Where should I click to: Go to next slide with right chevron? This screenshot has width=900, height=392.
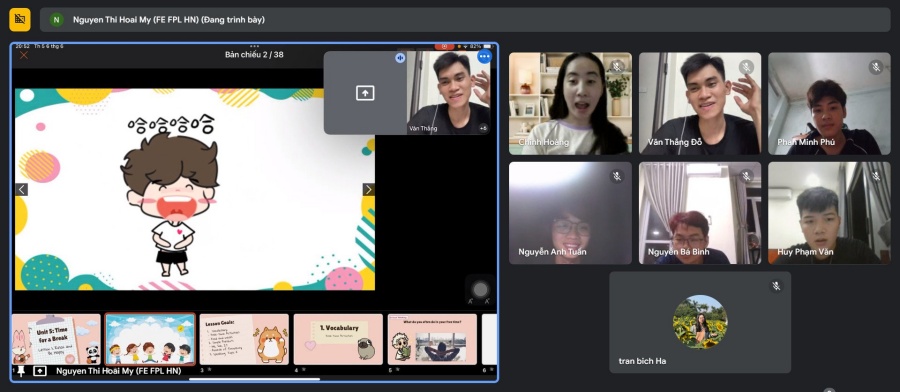[368, 189]
